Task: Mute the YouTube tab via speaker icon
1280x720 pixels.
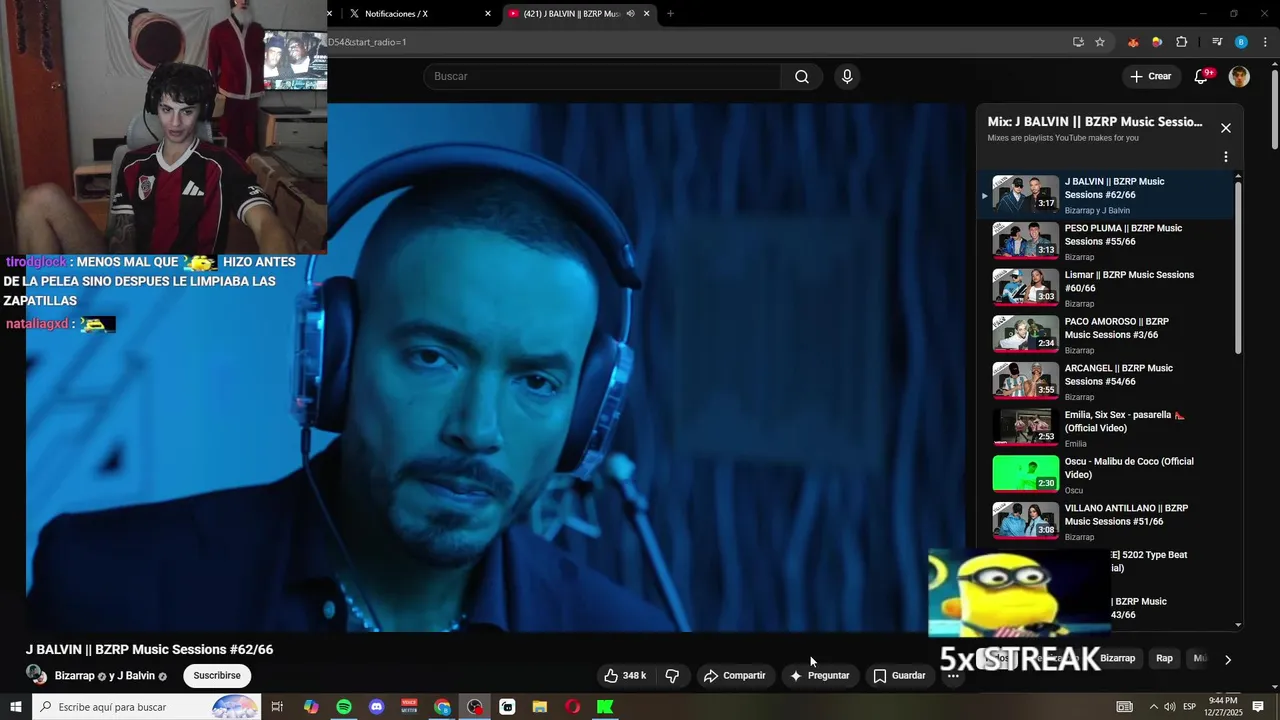Action: (x=630, y=14)
